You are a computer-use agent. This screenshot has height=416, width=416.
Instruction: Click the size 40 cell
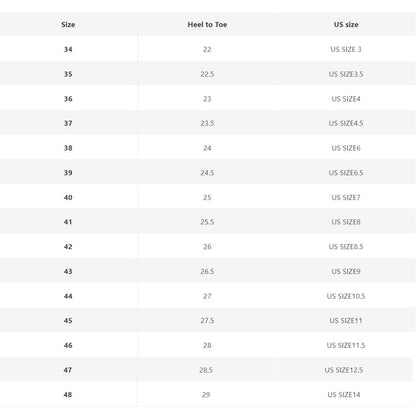tap(68, 197)
